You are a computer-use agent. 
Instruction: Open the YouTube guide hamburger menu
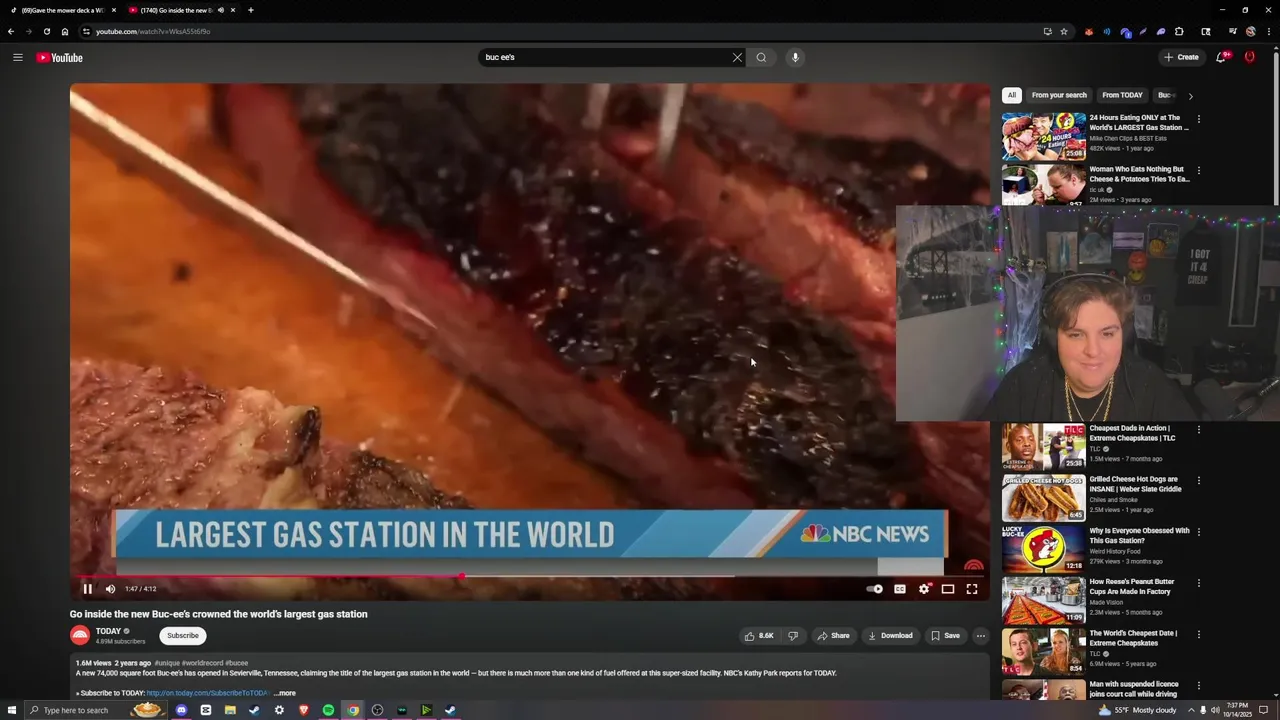click(17, 57)
